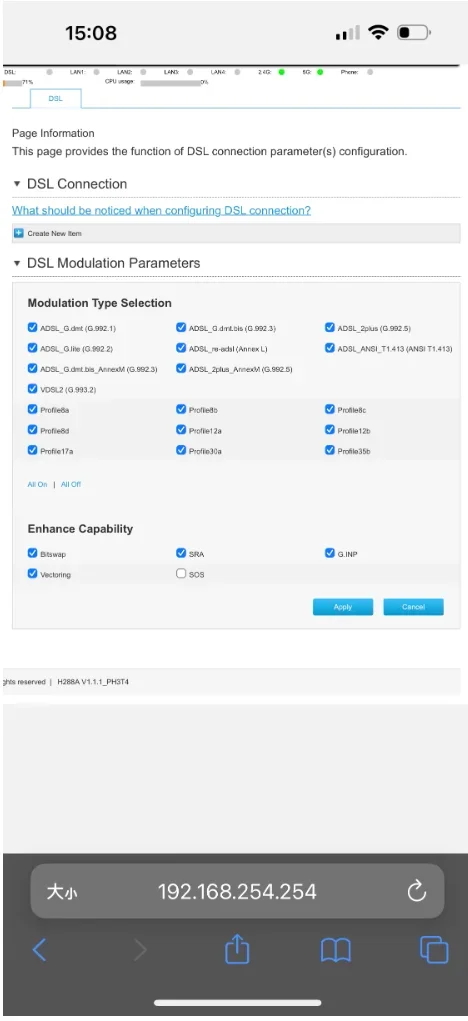
Task: Collapse the DSL Modulation Parameters section
Action: [x=18, y=264]
